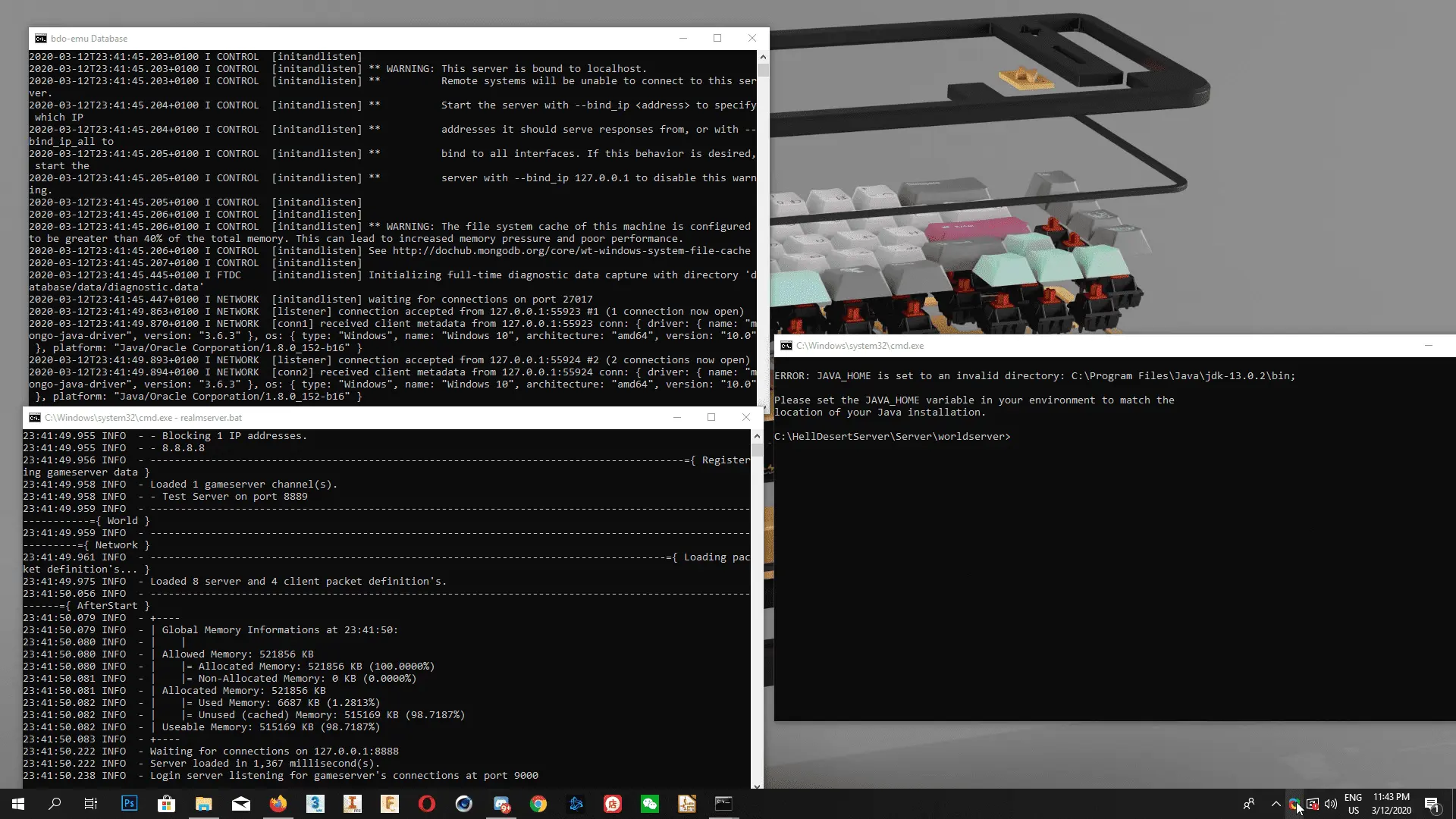
Task: Open the Windows Start menu
Action: click(18, 804)
